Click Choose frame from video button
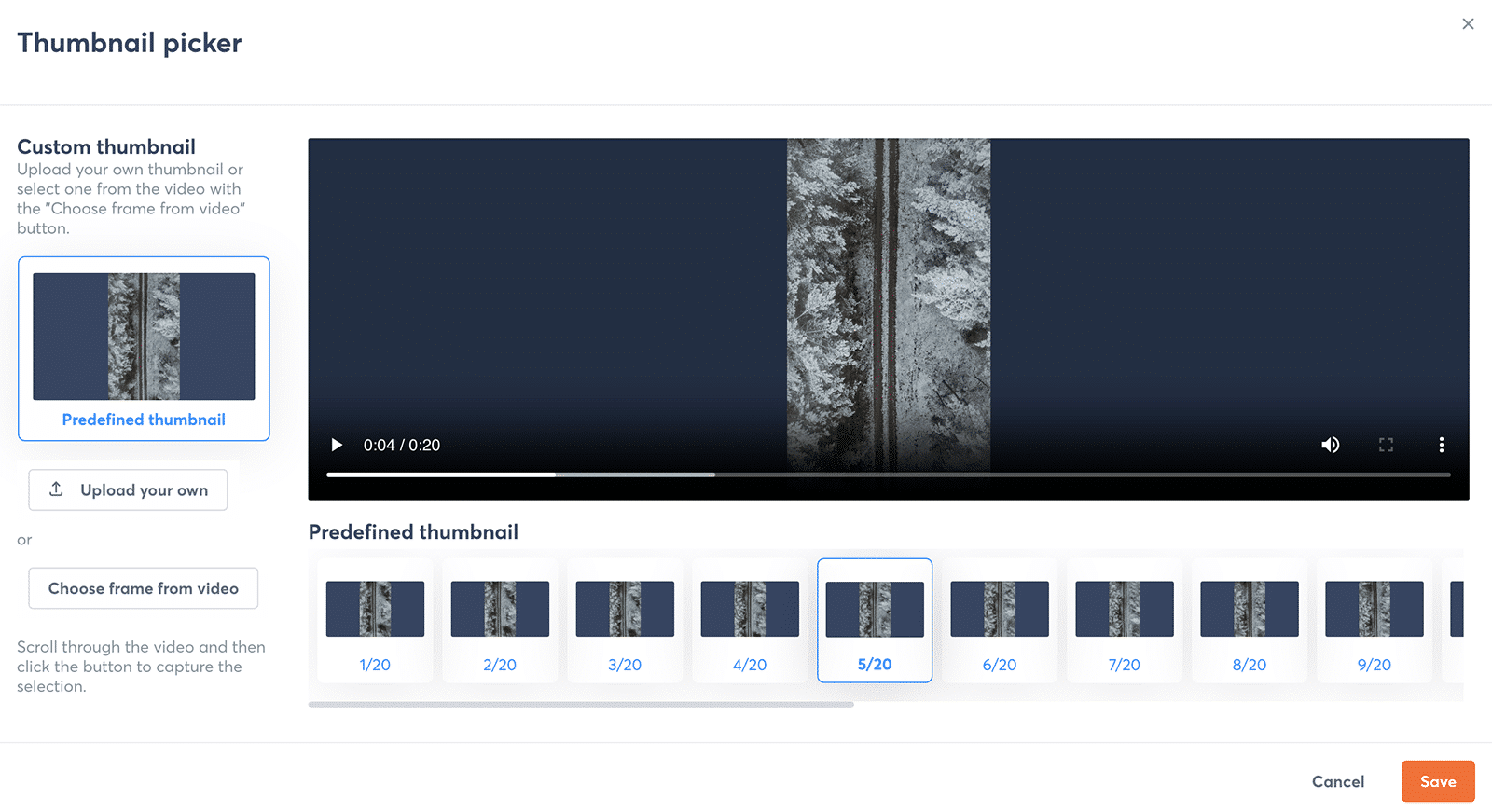 point(144,588)
